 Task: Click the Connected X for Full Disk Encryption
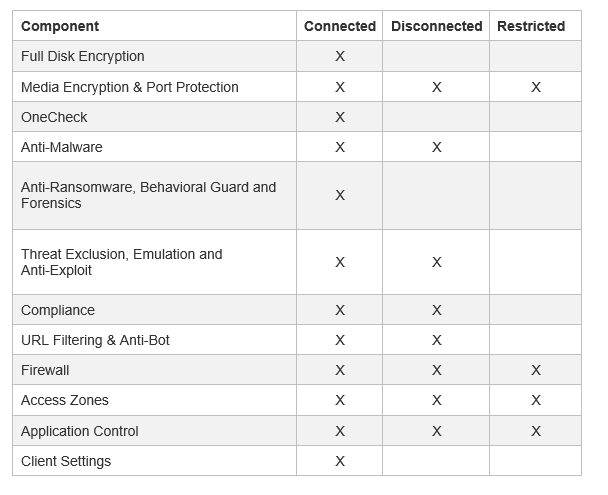point(340,56)
